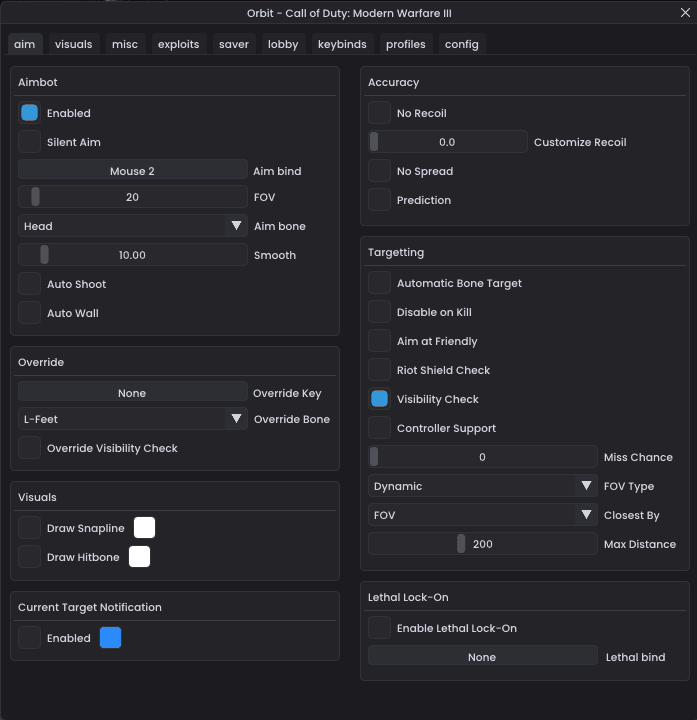Toggle Draw Hitbone checkbox
The width and height of the screenshot is (697, 720).
[29, 557]
